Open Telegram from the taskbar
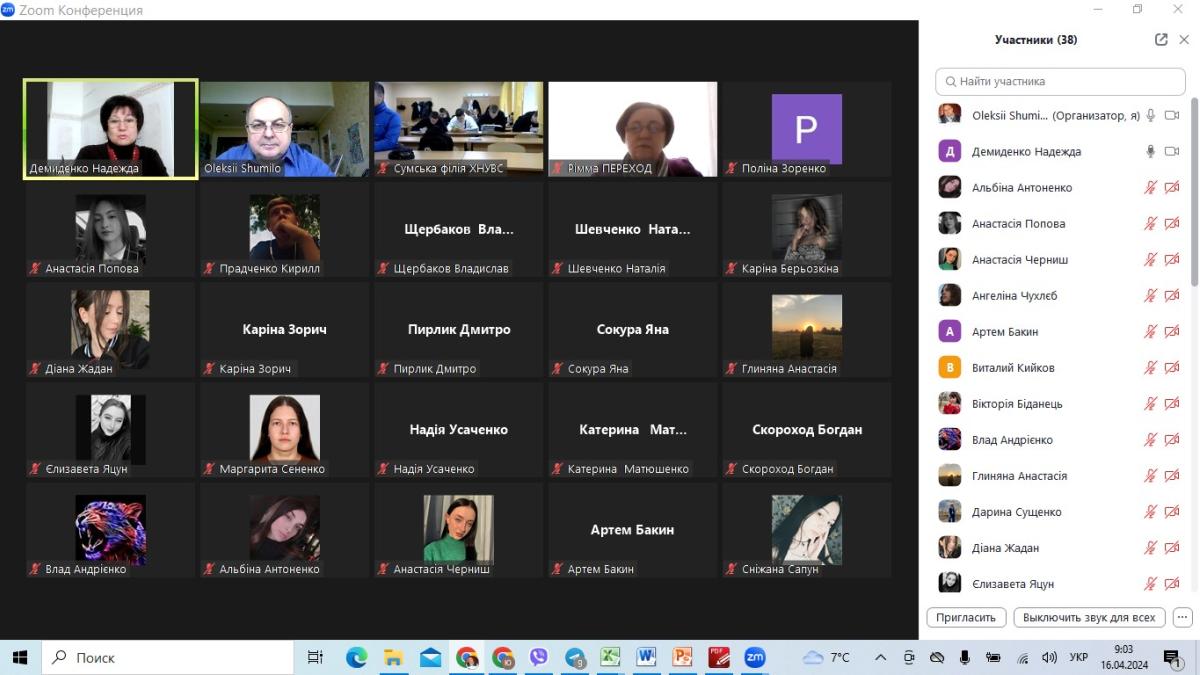This screenshot has height=675, width=1200. [x=575, y=657]
